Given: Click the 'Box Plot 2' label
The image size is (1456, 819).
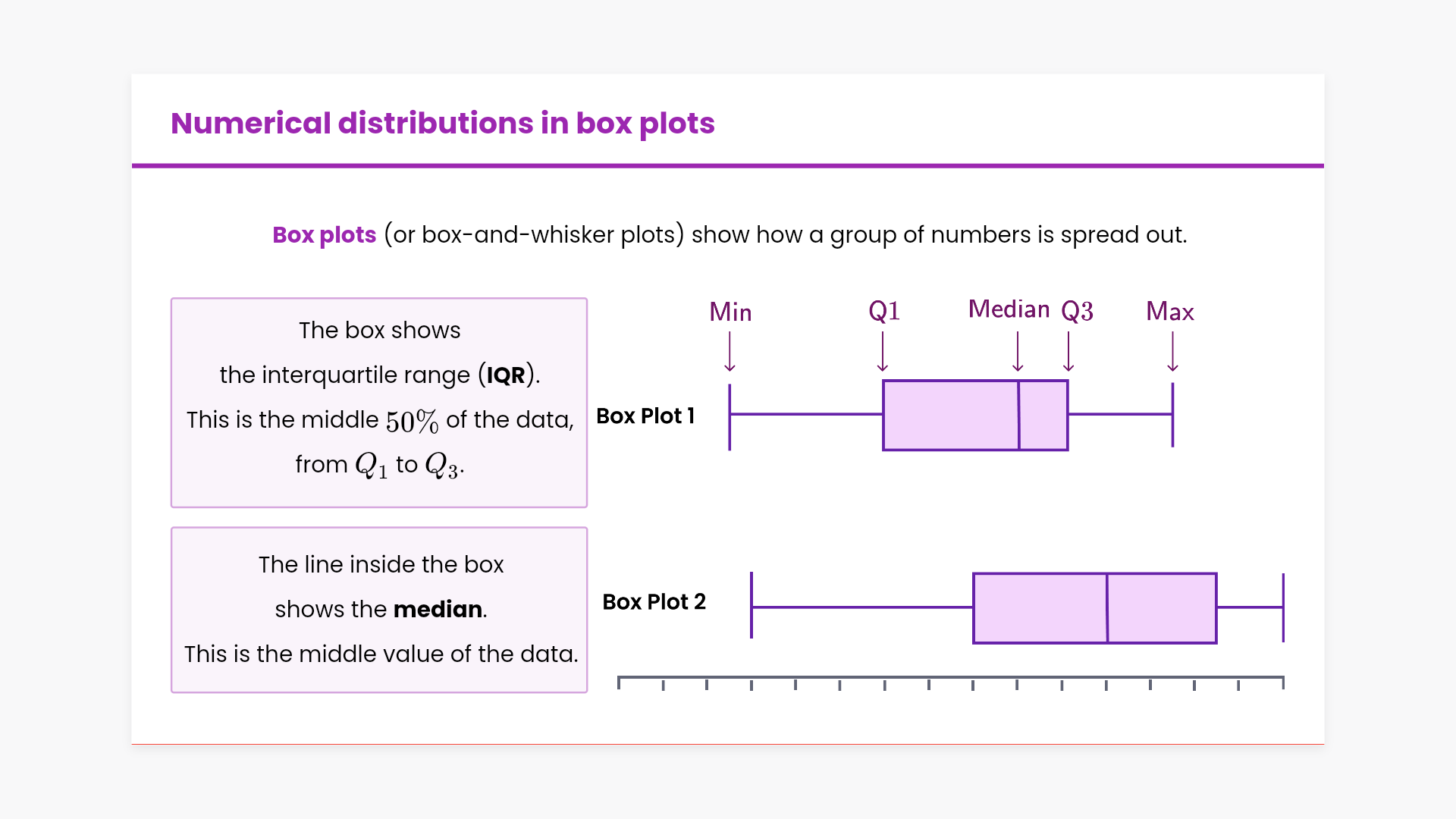Looking at the screenshot, I should tap(654, 601).
